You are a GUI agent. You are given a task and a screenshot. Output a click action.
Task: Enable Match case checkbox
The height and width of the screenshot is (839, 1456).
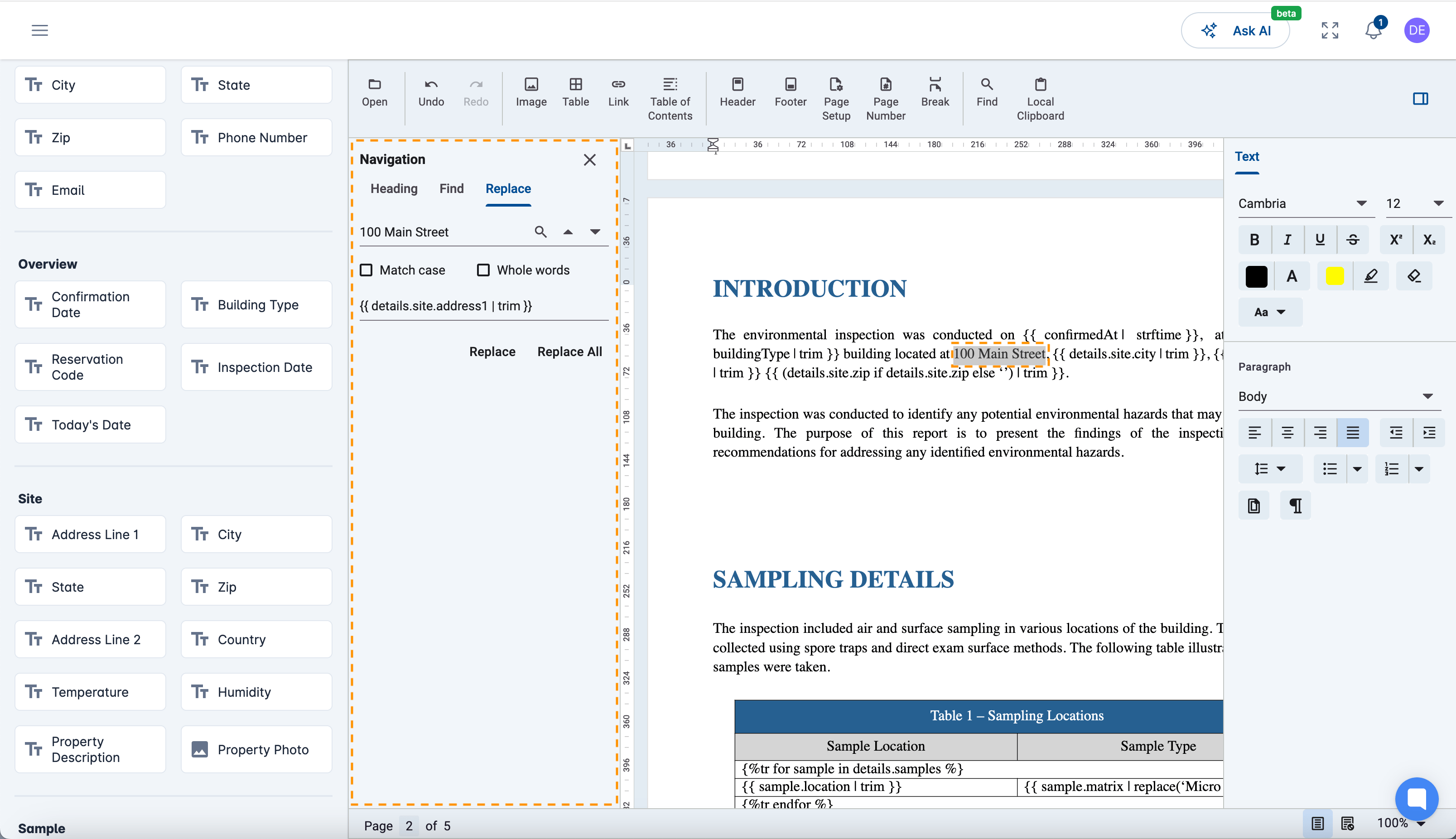point(366,270)
